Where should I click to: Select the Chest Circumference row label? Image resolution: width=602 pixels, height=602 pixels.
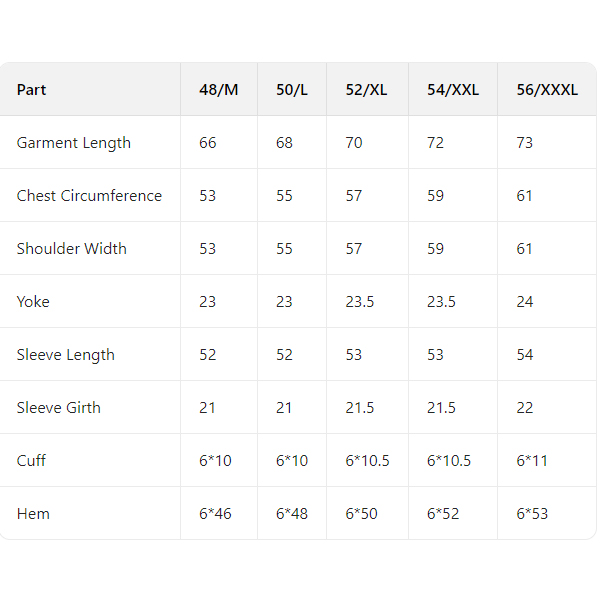tap(89, 196)
